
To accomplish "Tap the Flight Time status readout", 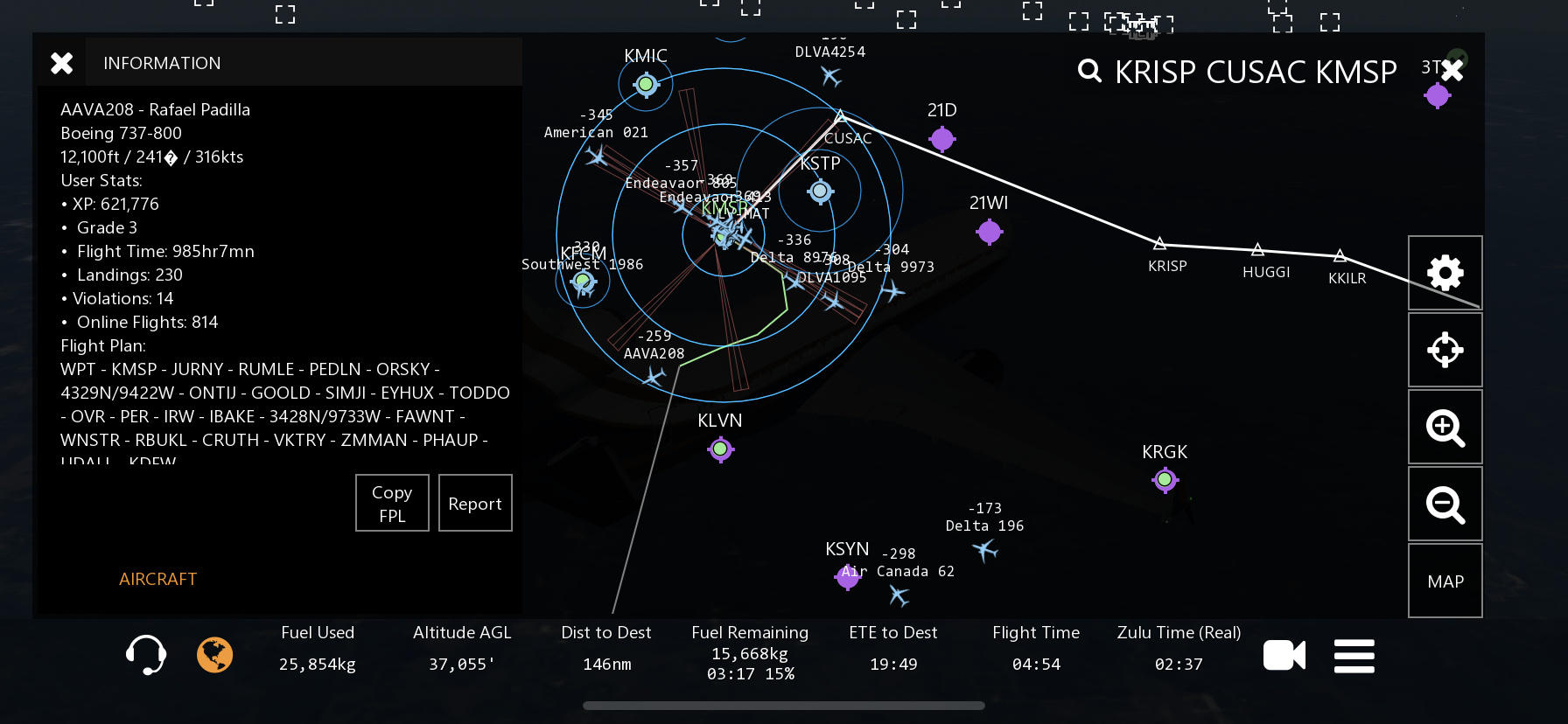I will pyautogui.click(x=1036, y=649).
